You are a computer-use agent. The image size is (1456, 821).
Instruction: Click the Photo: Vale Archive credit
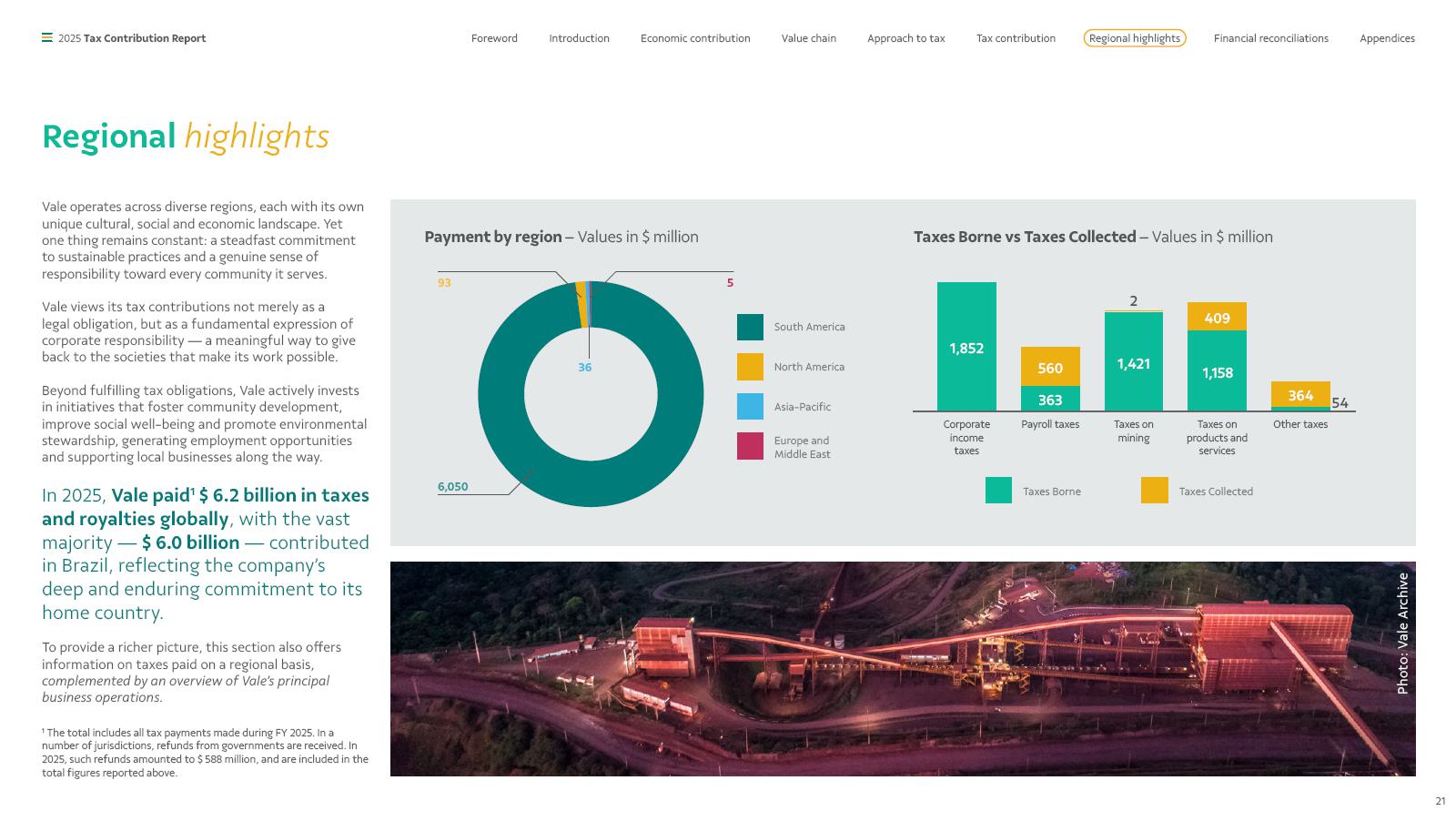coord(1402,633)
